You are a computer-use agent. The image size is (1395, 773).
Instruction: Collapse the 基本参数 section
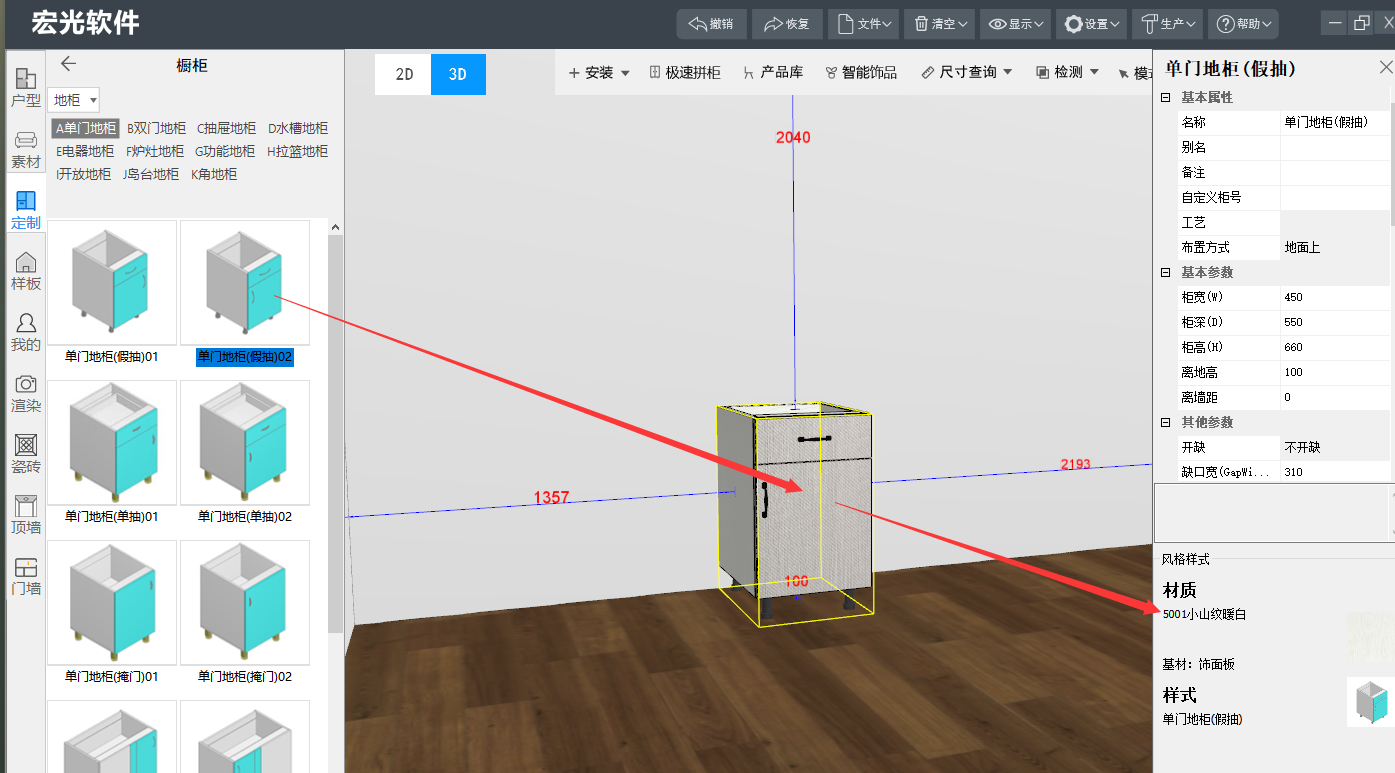click(x=1165, y=272)
